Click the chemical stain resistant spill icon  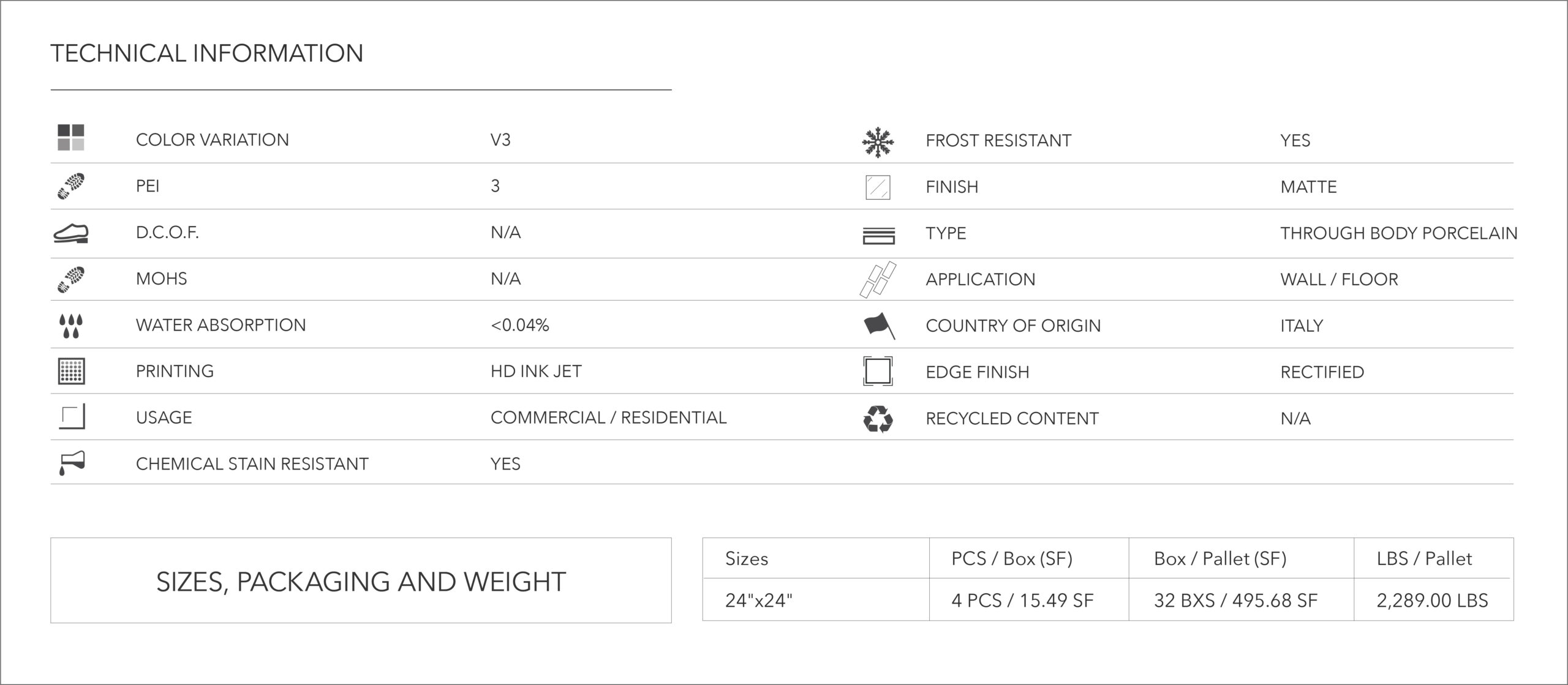[72, 463]
